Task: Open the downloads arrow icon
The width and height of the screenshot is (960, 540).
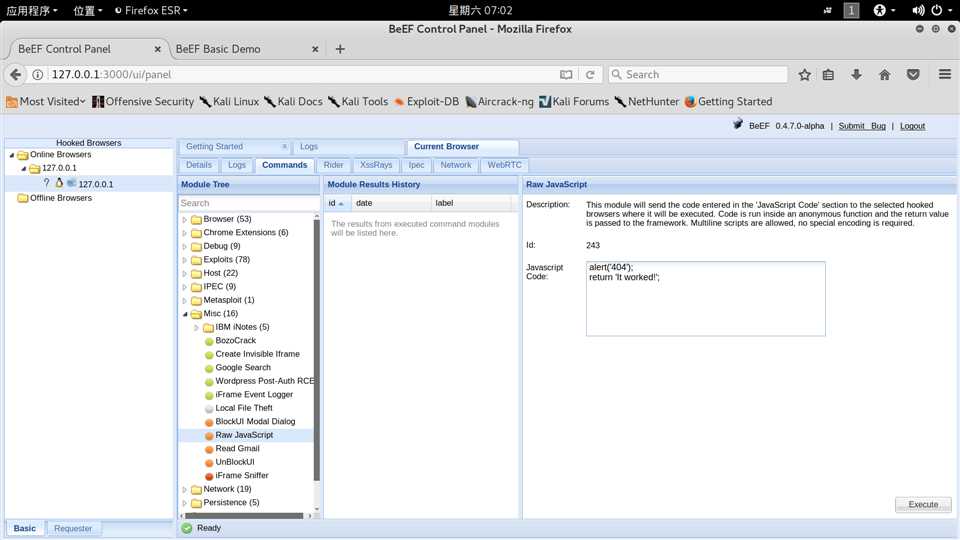Action: click(857, 75)
